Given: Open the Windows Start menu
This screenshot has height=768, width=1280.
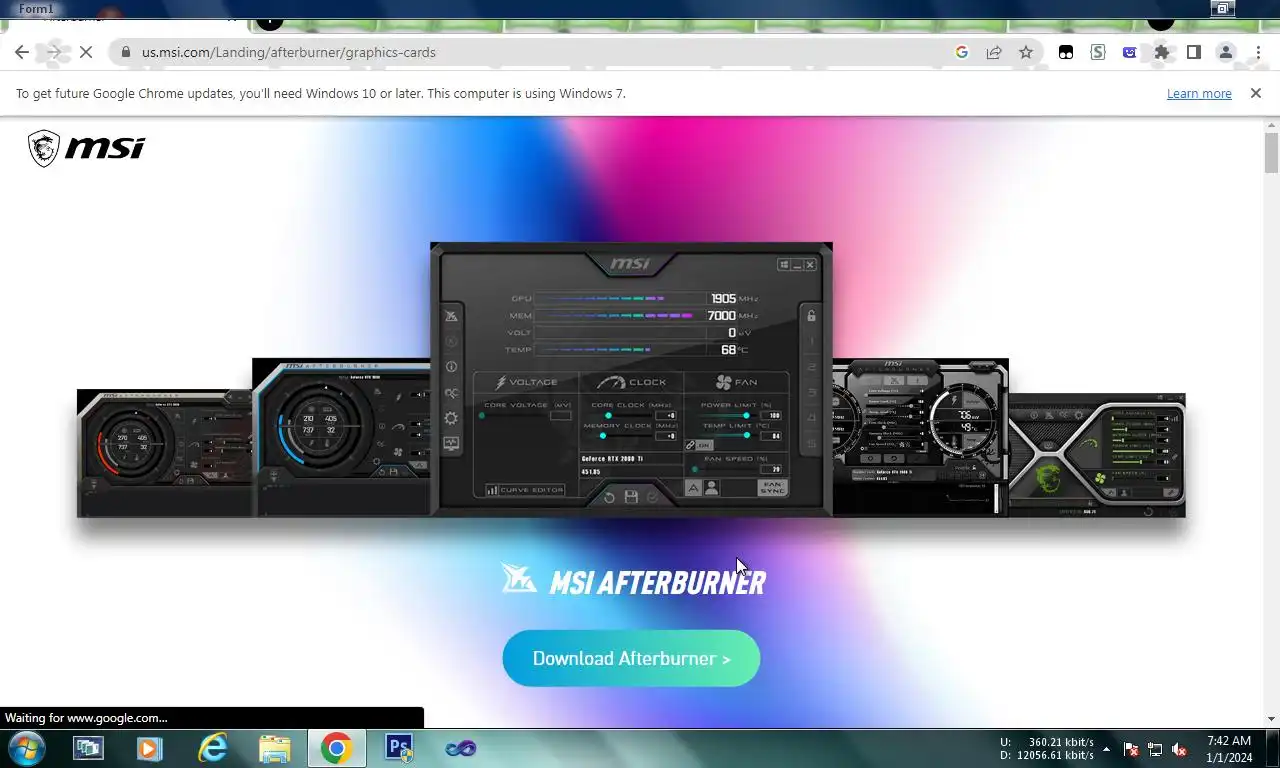Looking at the screenshot, I should 24,748.
